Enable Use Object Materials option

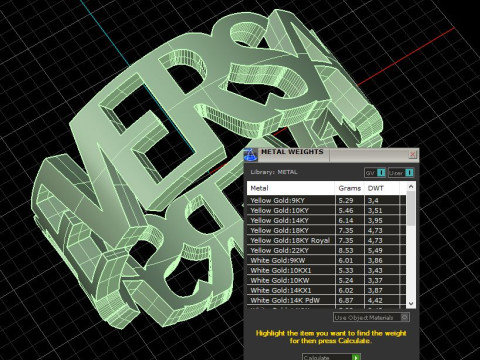[371, 317]
